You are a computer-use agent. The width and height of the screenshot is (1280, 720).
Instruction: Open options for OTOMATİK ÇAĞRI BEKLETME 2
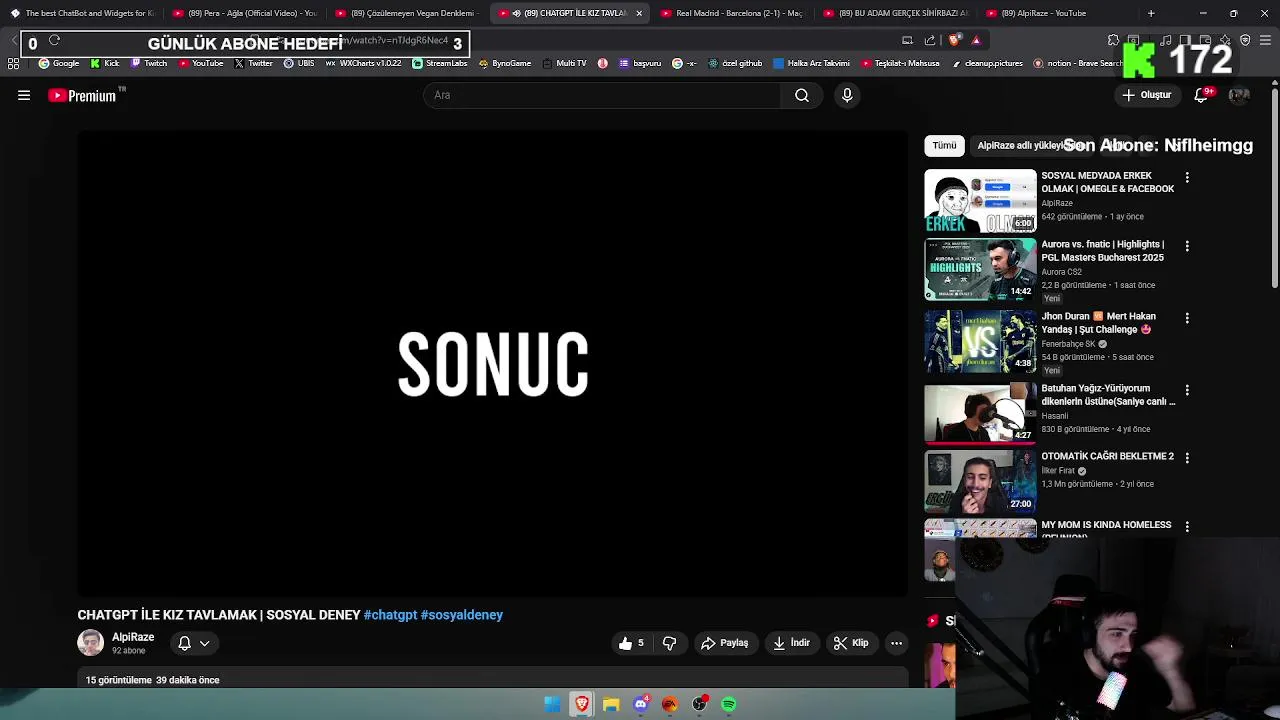(1187, 457)
